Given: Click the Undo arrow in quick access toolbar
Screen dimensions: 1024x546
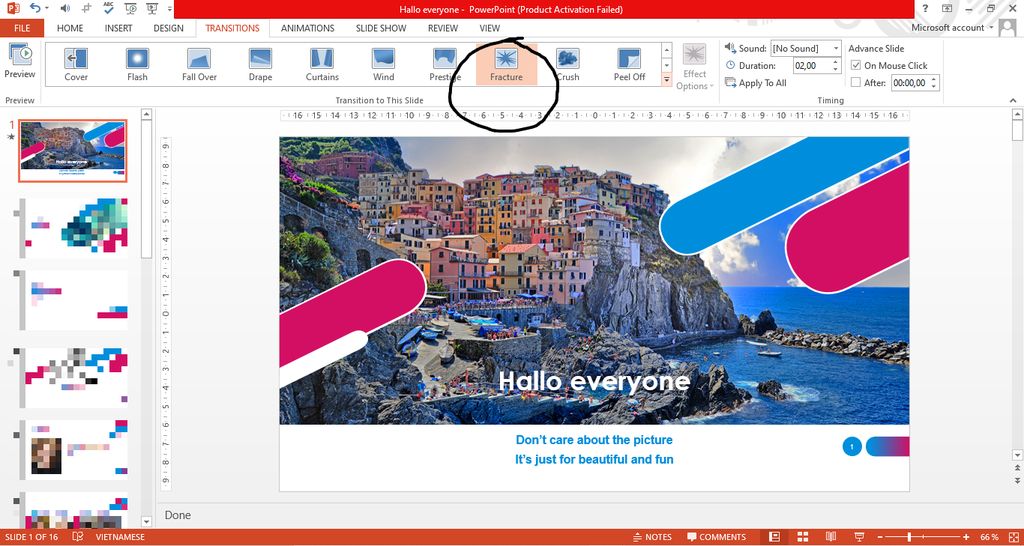Looking at the screenshot, I should pos(35,8).
